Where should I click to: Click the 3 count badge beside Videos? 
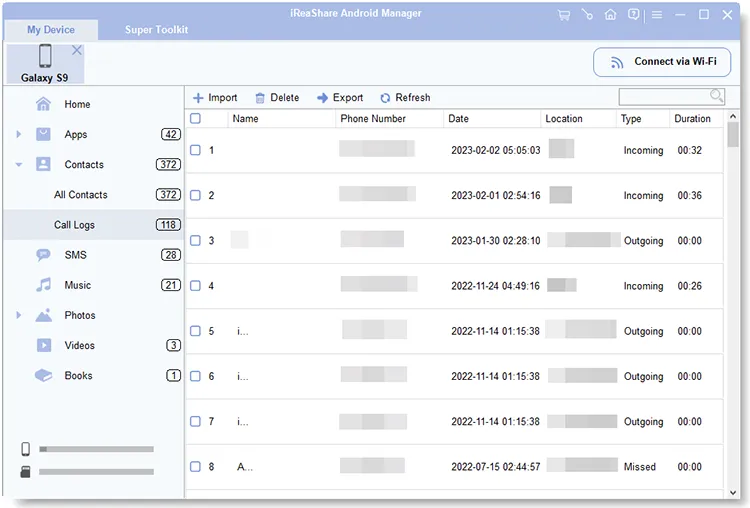[x=173, y=345]
